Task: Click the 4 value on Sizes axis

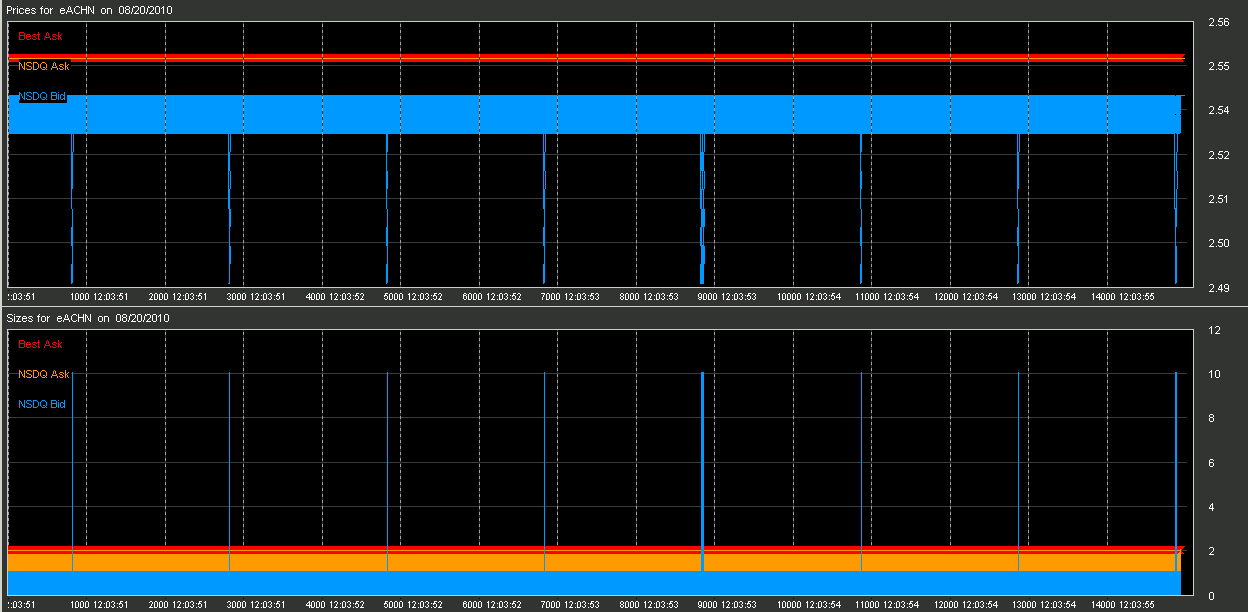Action: tap(1210, 507)
